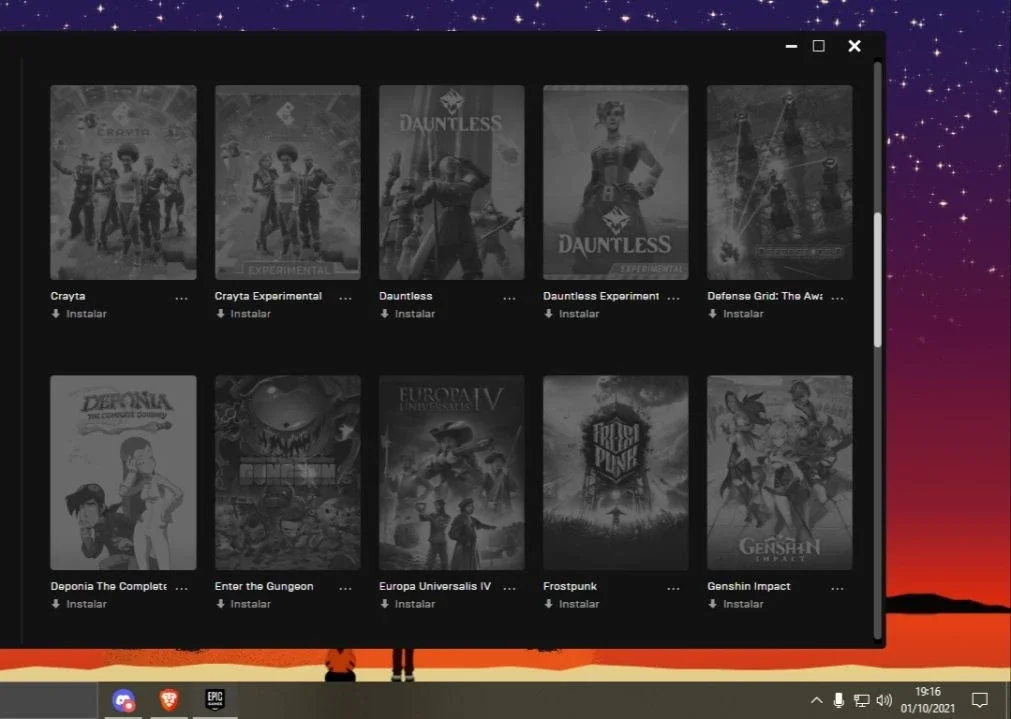Install Dauntless with its Instalar button

click(407, 314)
